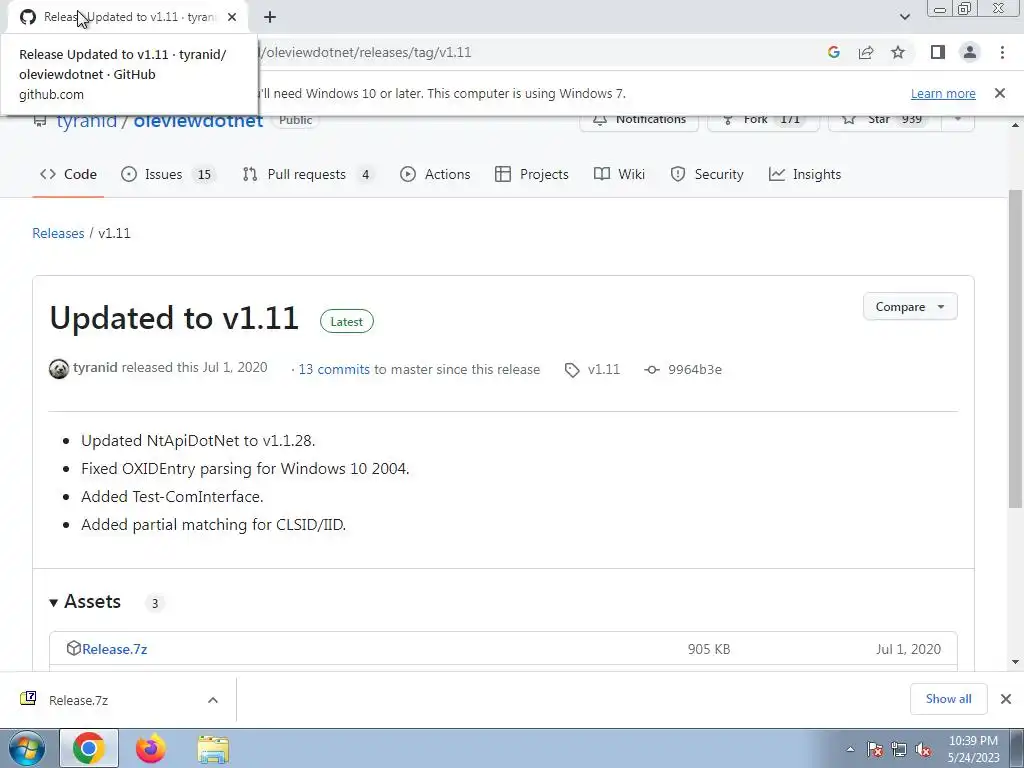Click the Projects table icon
The width and height of the screenshot is (1024, 768).
pos(503,174)
